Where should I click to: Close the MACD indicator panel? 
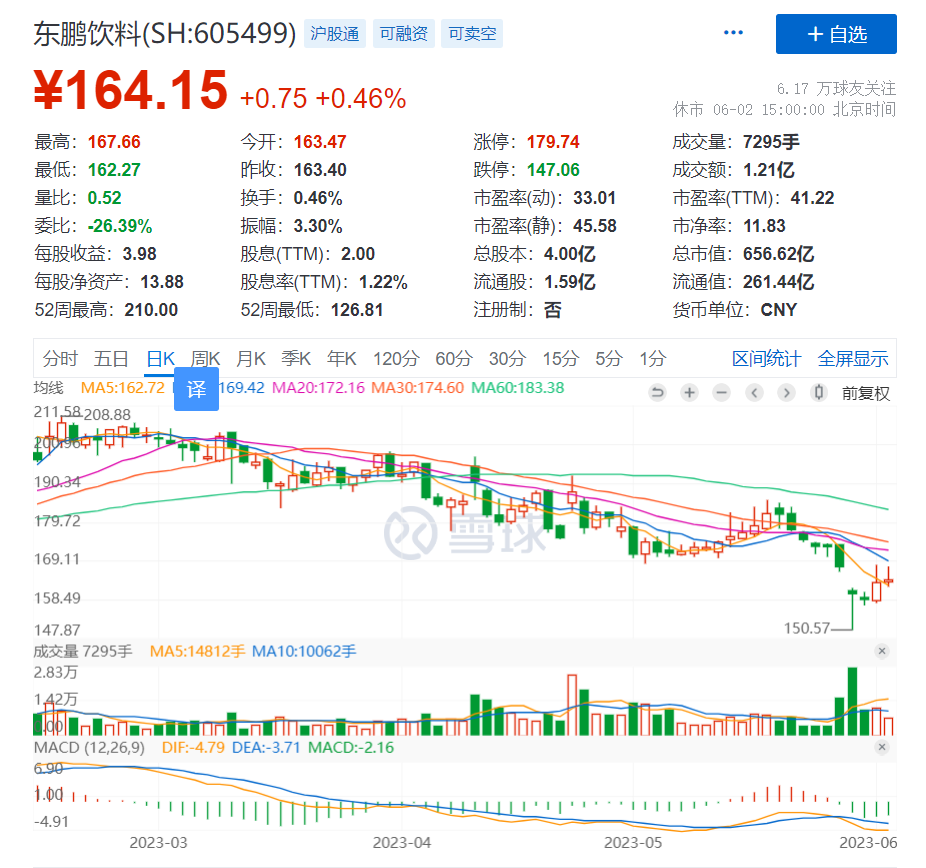pyautogui.click(x=882, y=747)
